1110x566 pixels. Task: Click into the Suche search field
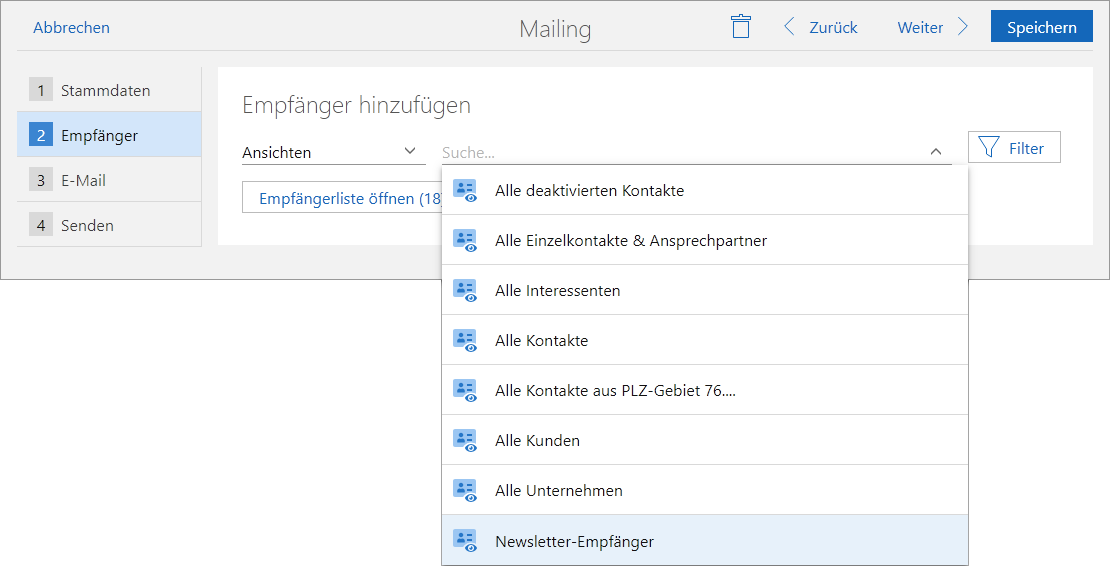coord(680,152)
